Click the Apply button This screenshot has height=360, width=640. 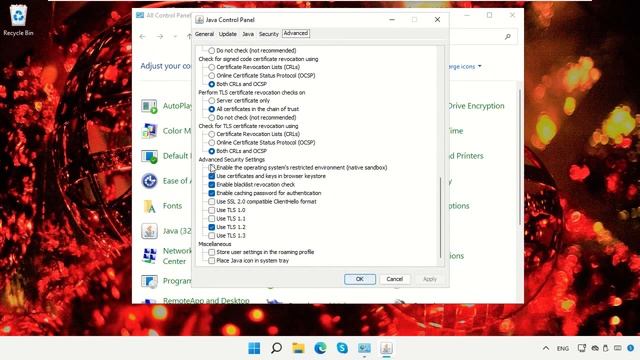[430, 279]
